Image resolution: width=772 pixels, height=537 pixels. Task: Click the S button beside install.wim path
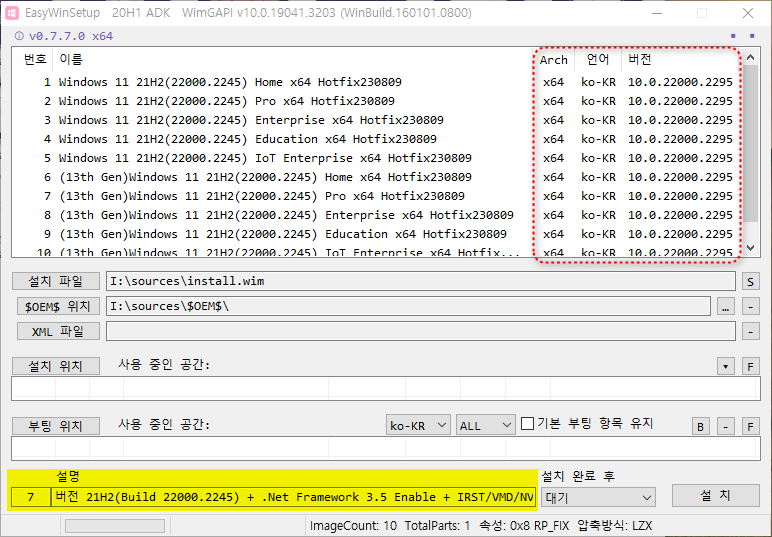[x=750, y=282]
